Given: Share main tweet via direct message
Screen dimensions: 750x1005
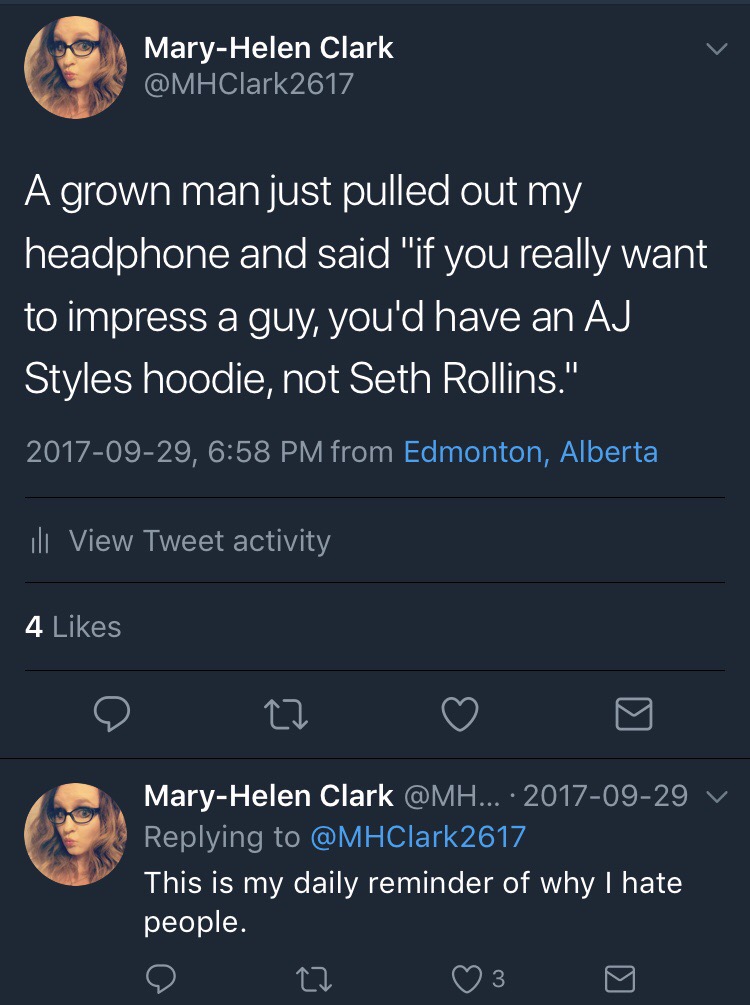Looking at the screenshot, I should tap(632, 713).
